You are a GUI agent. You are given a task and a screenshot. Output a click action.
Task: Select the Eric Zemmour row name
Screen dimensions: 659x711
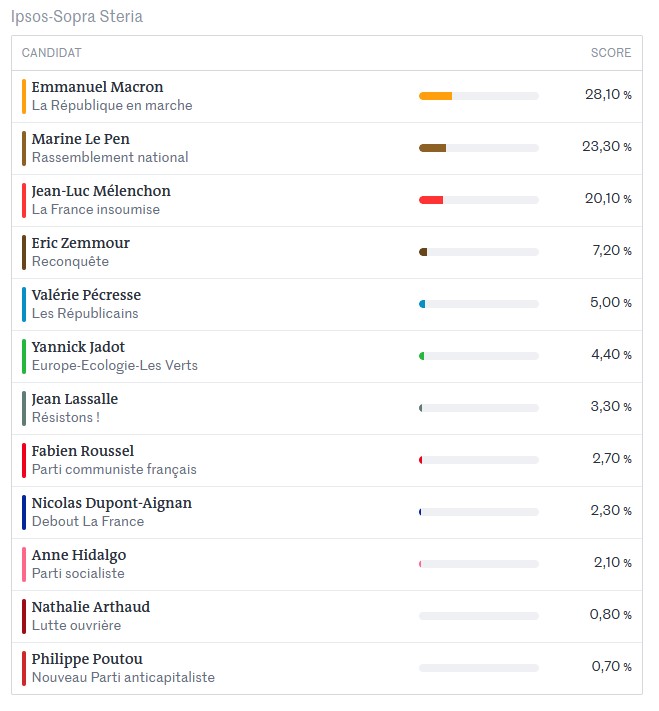click(80, 243)
